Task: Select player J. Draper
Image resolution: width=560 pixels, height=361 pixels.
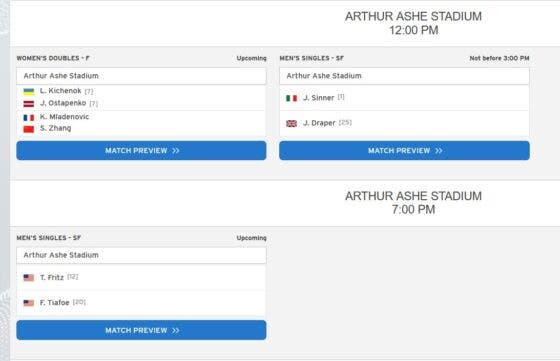Action: tap(319, 123)
